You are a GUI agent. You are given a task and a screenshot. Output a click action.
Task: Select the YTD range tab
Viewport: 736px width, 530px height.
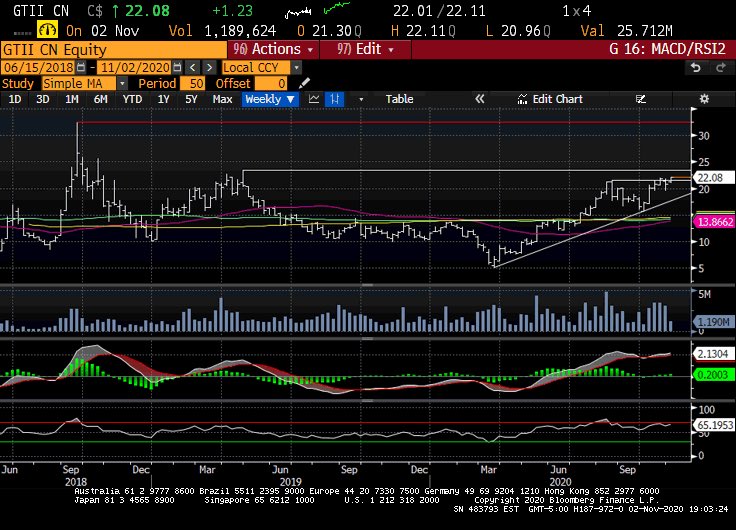(x=132, y=99)
